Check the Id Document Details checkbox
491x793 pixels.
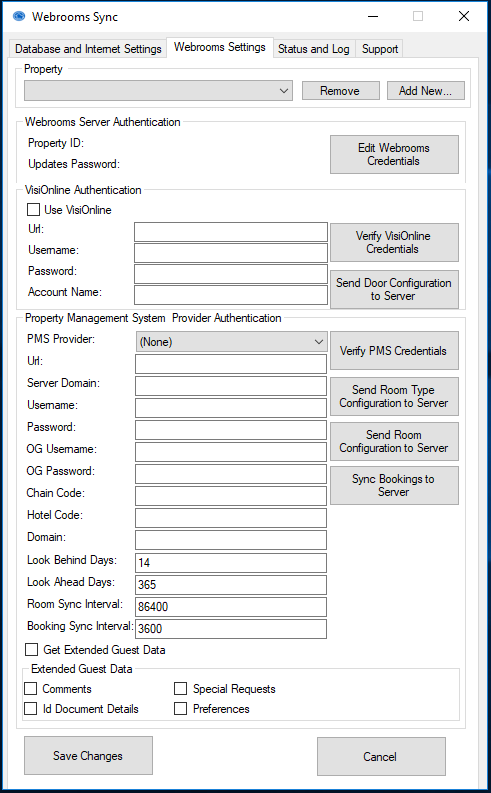pyautogui.click(x=30, y=709)
